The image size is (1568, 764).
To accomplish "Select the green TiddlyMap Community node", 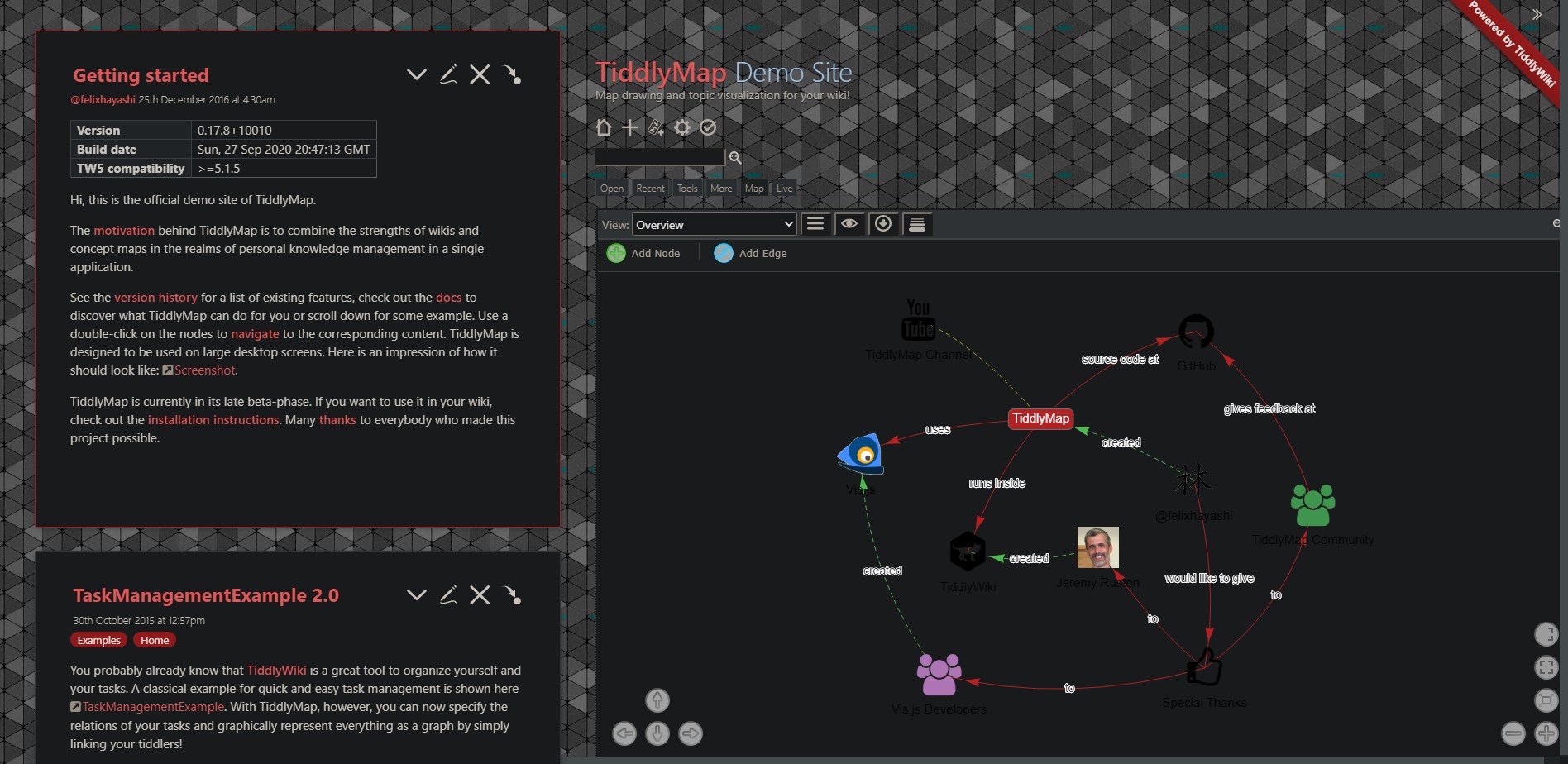I will pyautogui.click(x=1312, y=505).
